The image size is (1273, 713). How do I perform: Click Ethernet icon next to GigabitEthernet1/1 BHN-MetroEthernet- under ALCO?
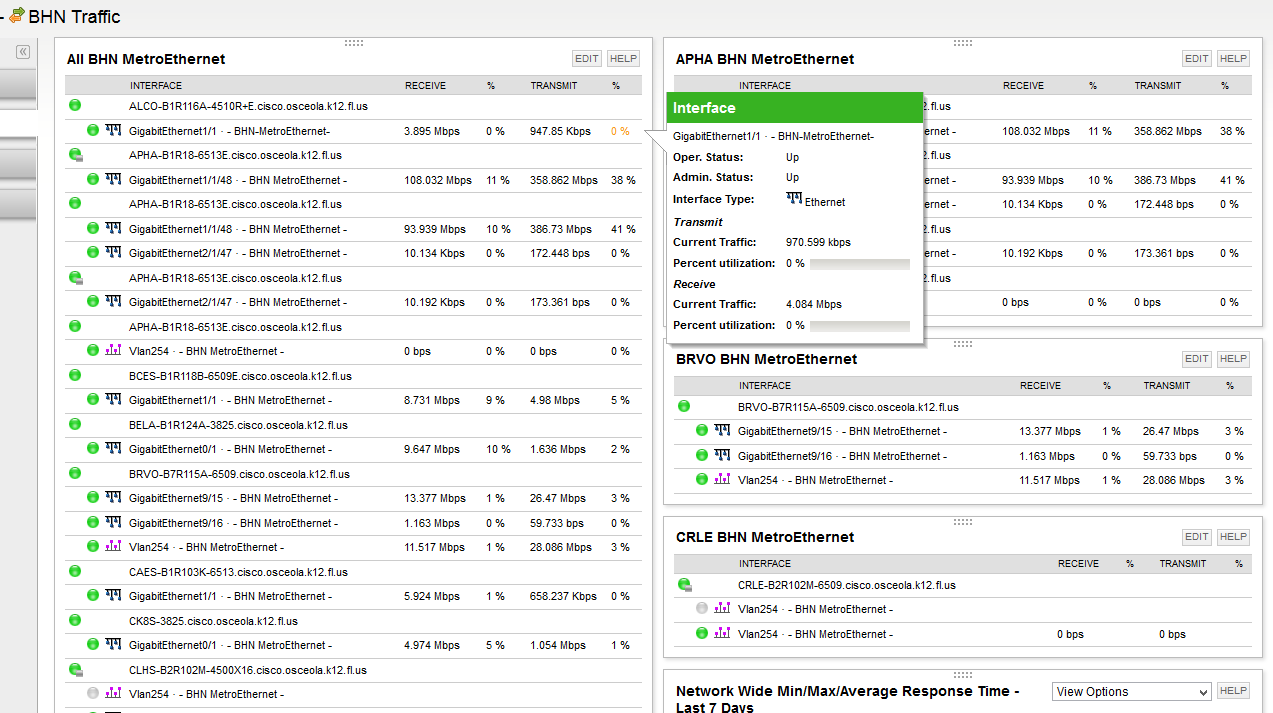(x=113, y=130)
